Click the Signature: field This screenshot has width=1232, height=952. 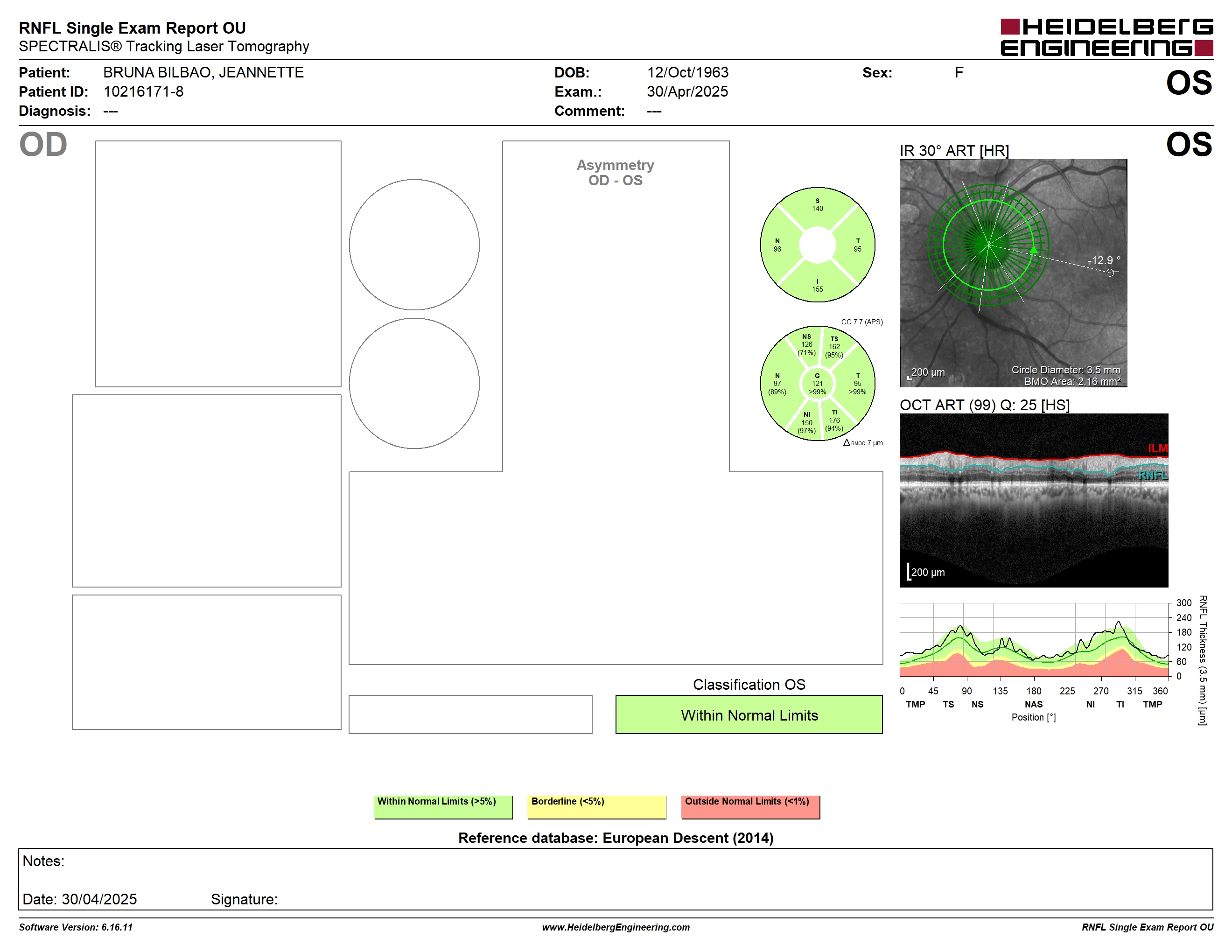(x=244, y=899)
